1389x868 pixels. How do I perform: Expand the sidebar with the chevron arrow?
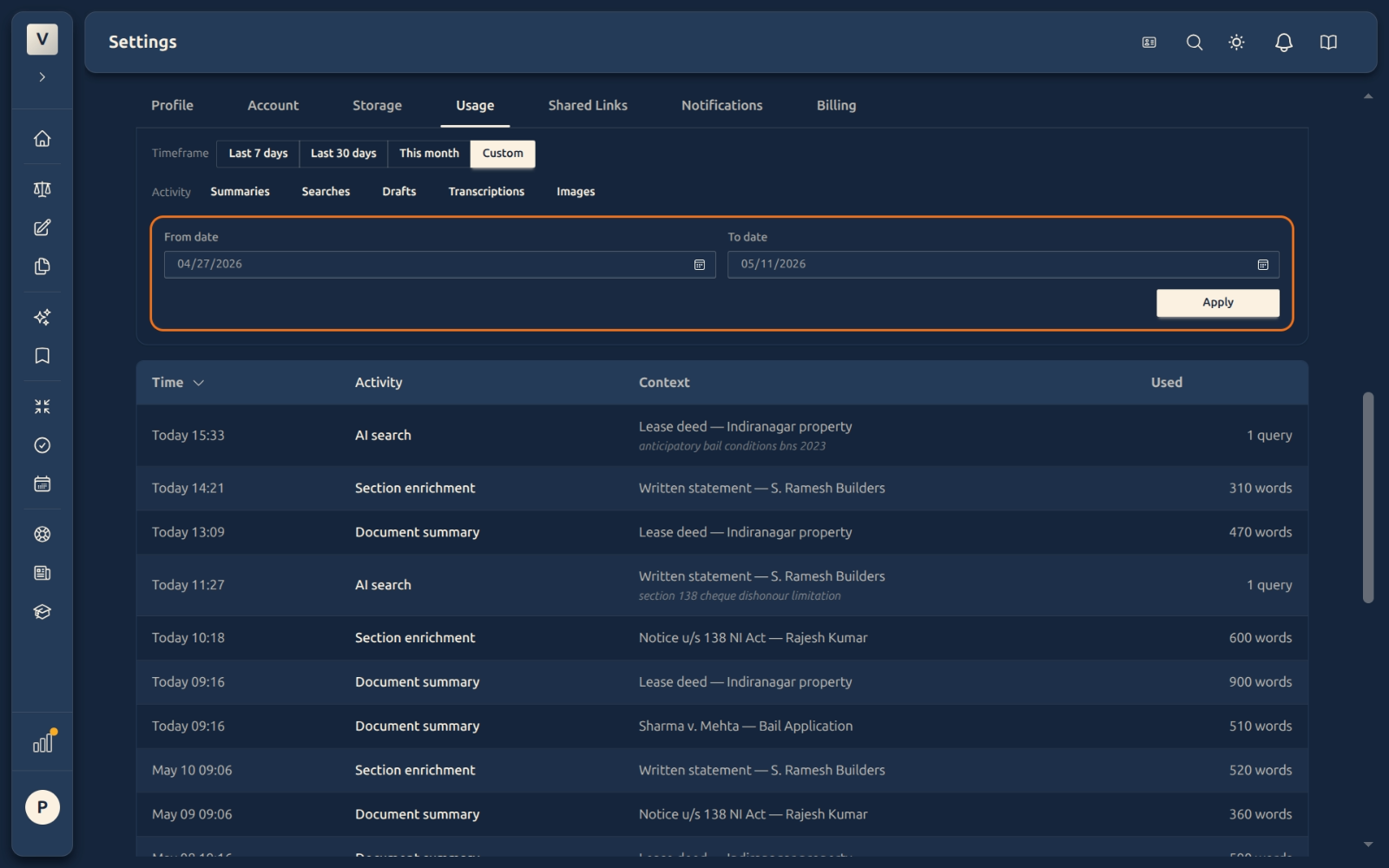point(42,77)
